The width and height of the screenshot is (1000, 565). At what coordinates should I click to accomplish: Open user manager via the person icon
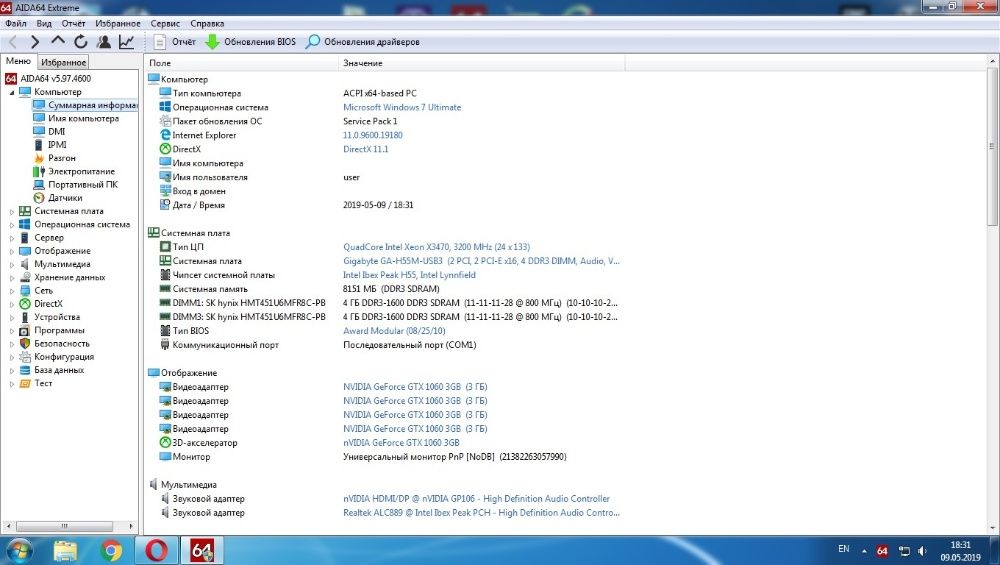click(x=103, y=42)
